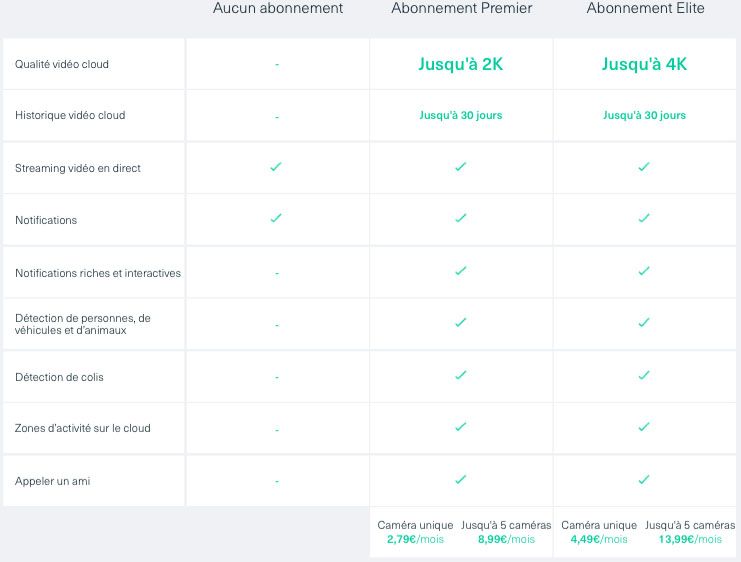The width and height of the screenshot is (741, 562).
Task: Click the Appeler un ami checkmark under Elite
Action: (x=644, y=480)
